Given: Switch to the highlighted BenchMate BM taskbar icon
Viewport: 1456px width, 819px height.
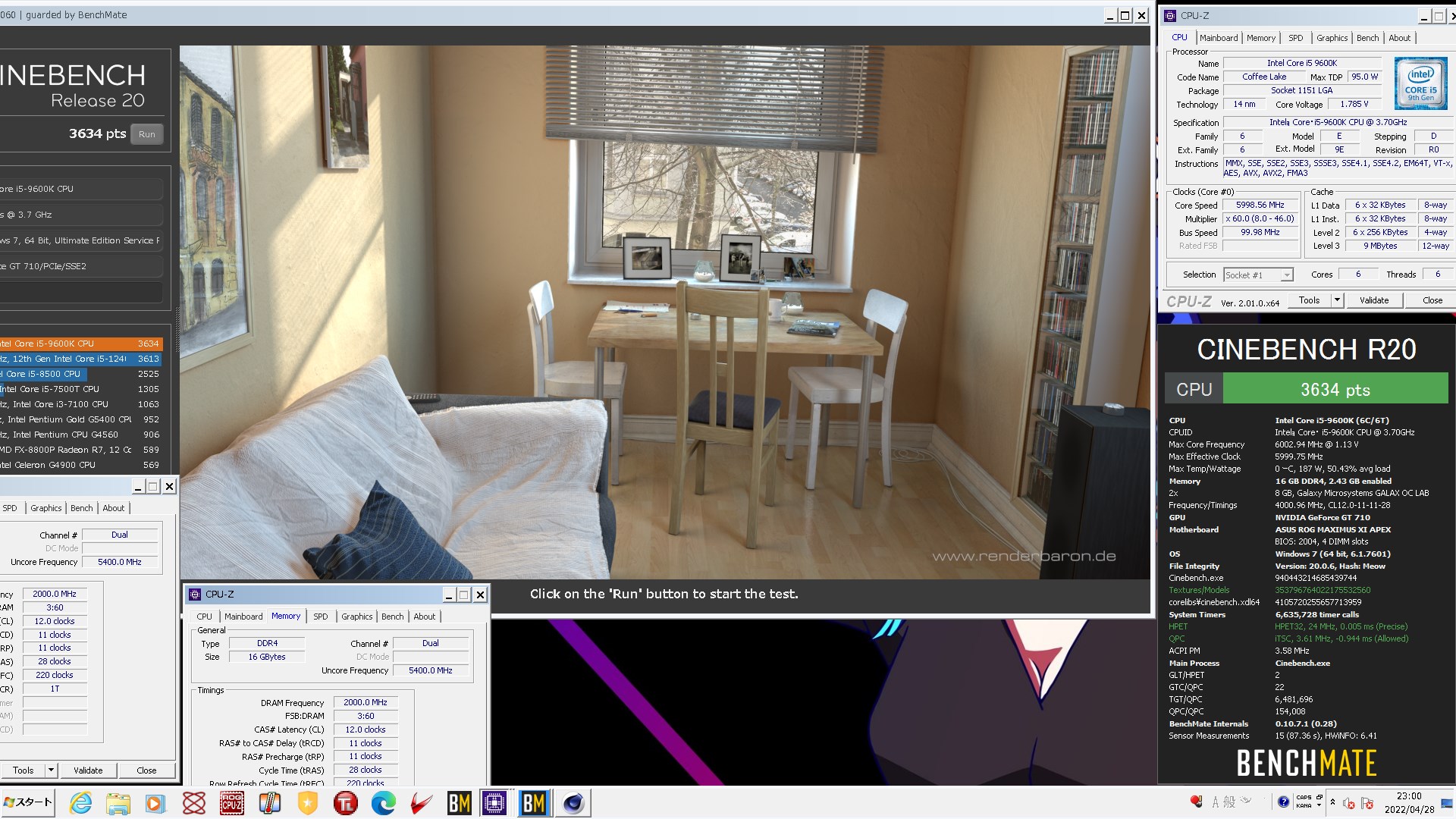Looking at the screenshot, I should 534,803.
